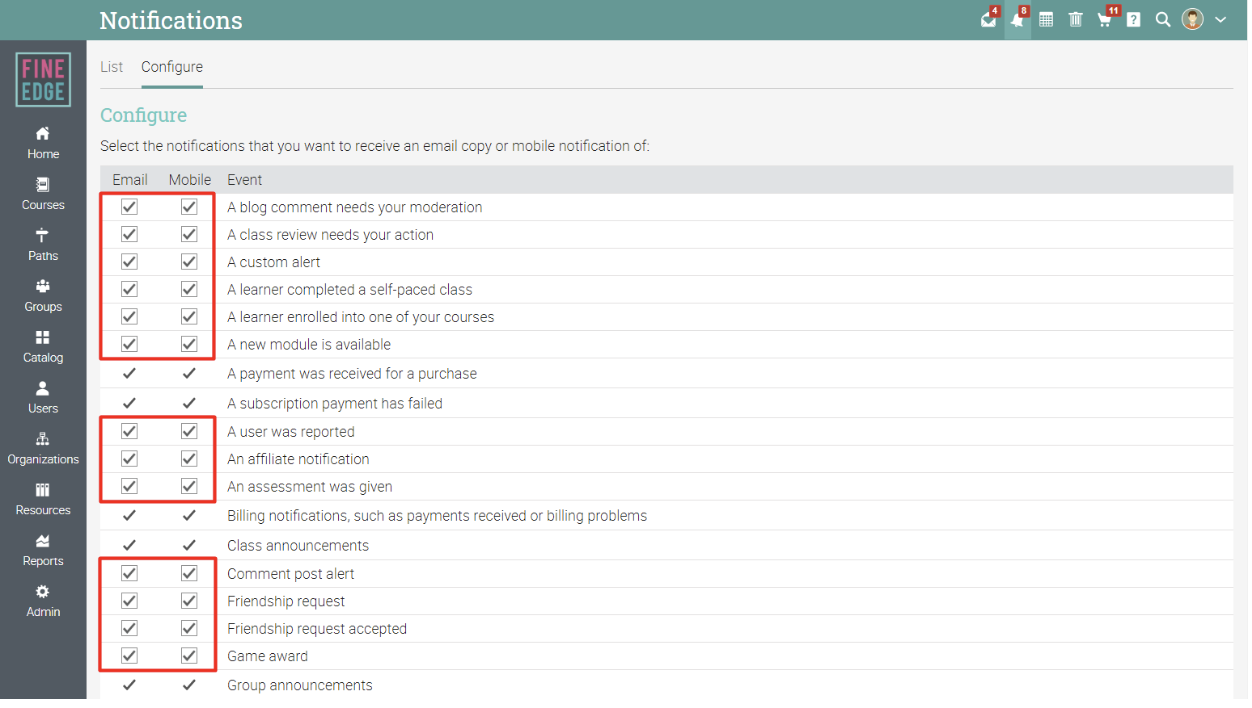The height and width of the screenshot is (708, 1252).
Task: Click the 'Class announcements' event text
Action: [298, 545]
